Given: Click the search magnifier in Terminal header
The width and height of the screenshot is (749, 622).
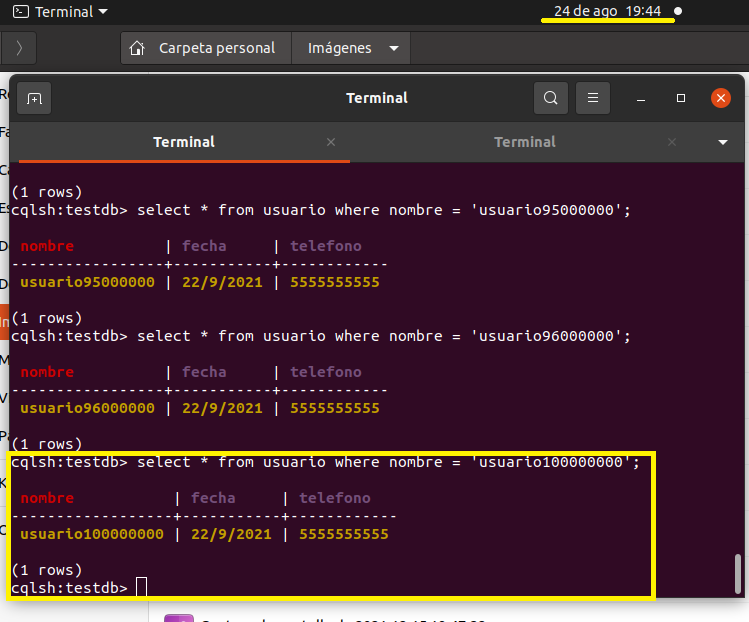Looking at the screenshot, I should click(x=550, y=98).
